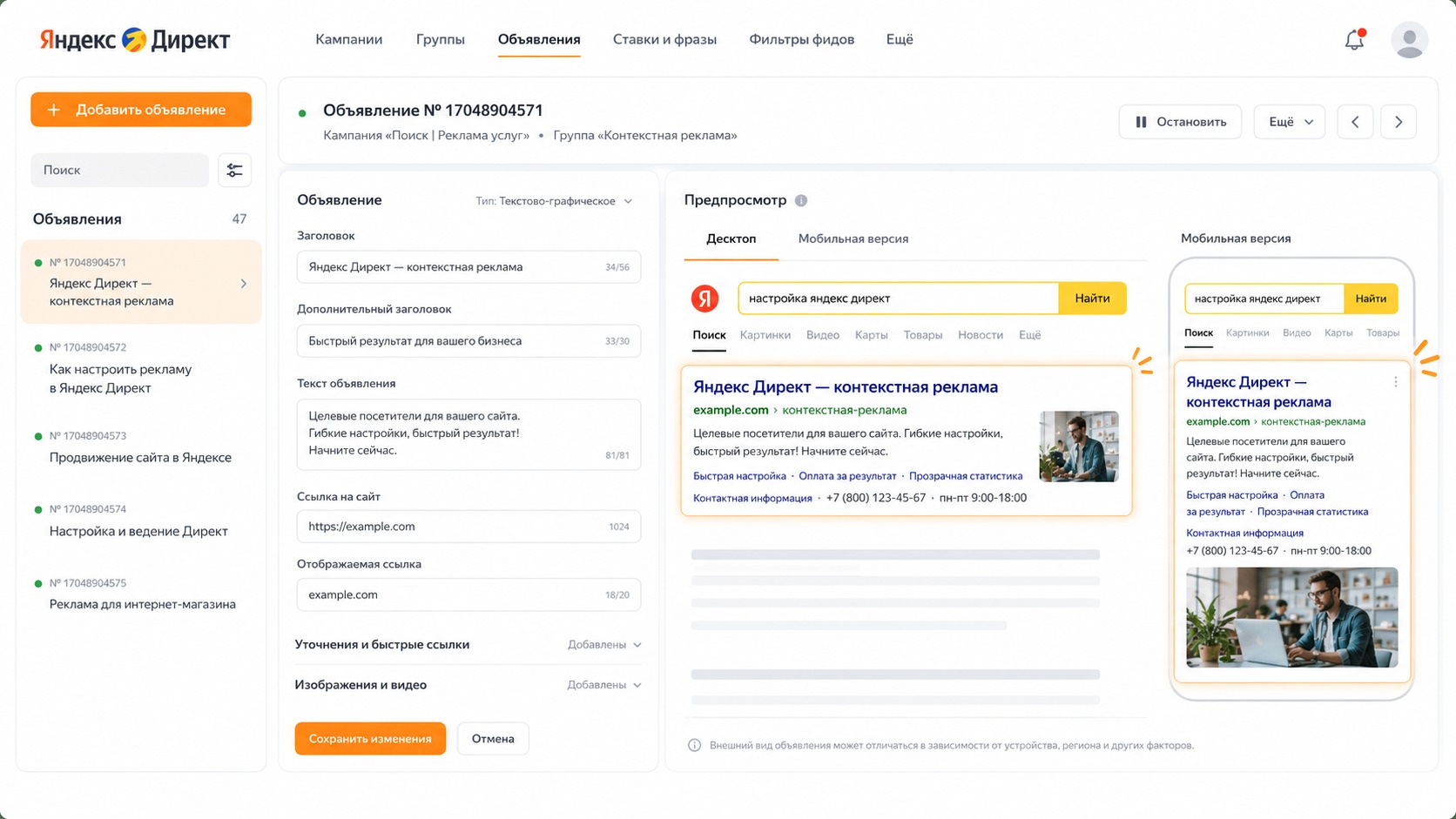Edit the Отображаемая ссылка field
The height and width of the screenshot is (819, 1456).
[468, 594]
